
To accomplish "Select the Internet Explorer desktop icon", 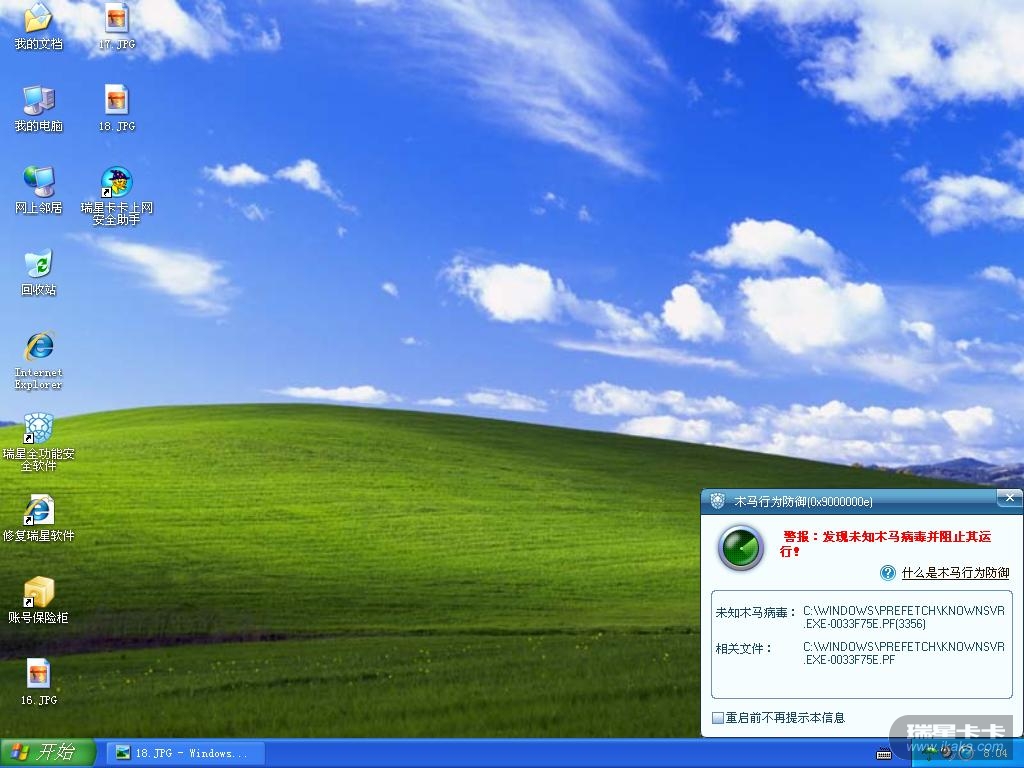I will pyautogui.click(x=39, y=360).
